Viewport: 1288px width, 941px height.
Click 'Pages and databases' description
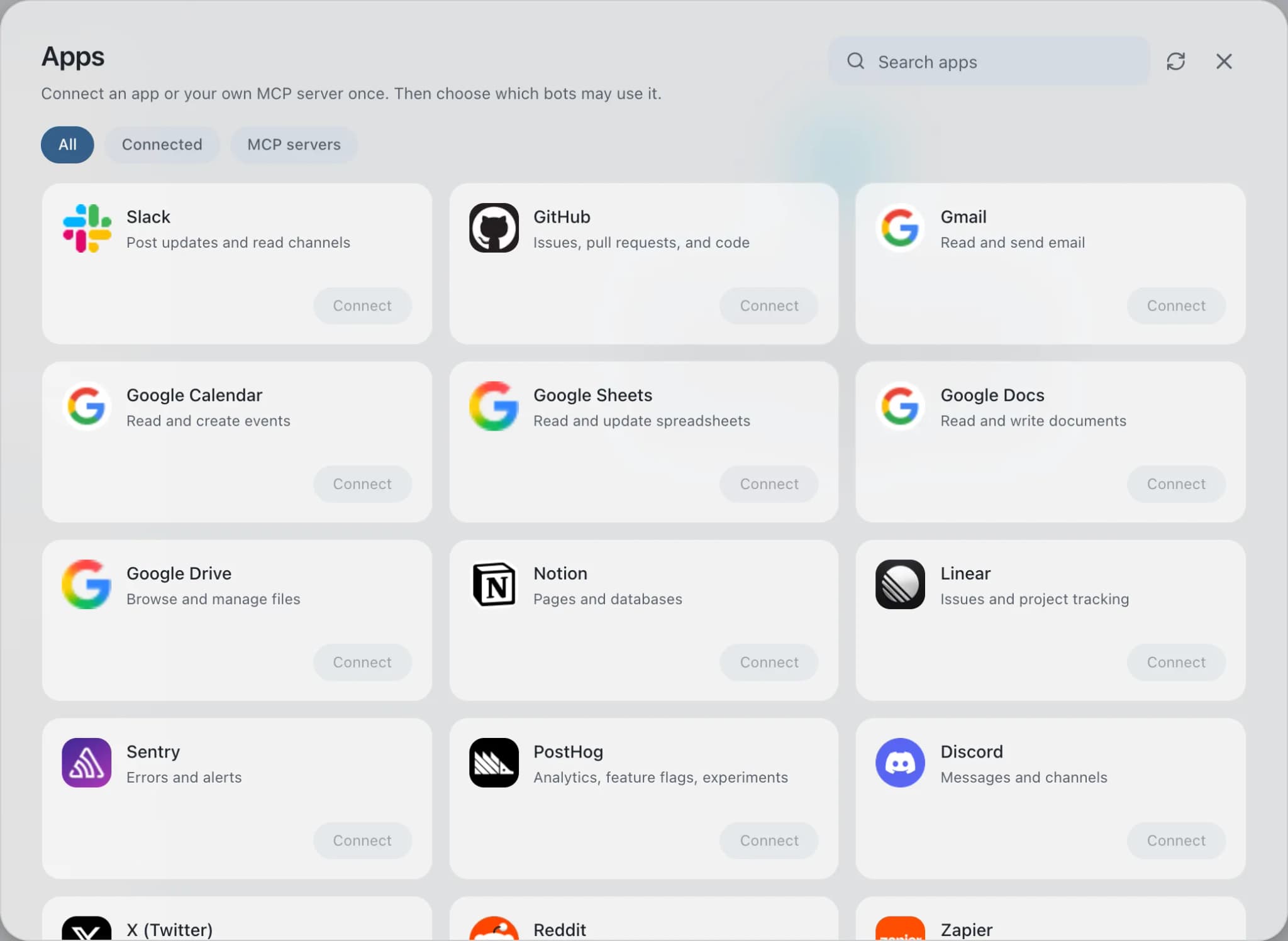608,599
